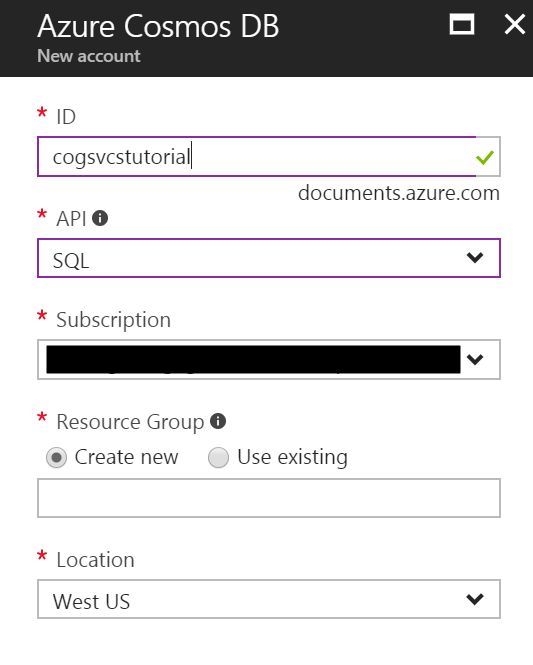Viewport: 533px width, 665px height.
Task: Click the API info icon
Action: 100,218
